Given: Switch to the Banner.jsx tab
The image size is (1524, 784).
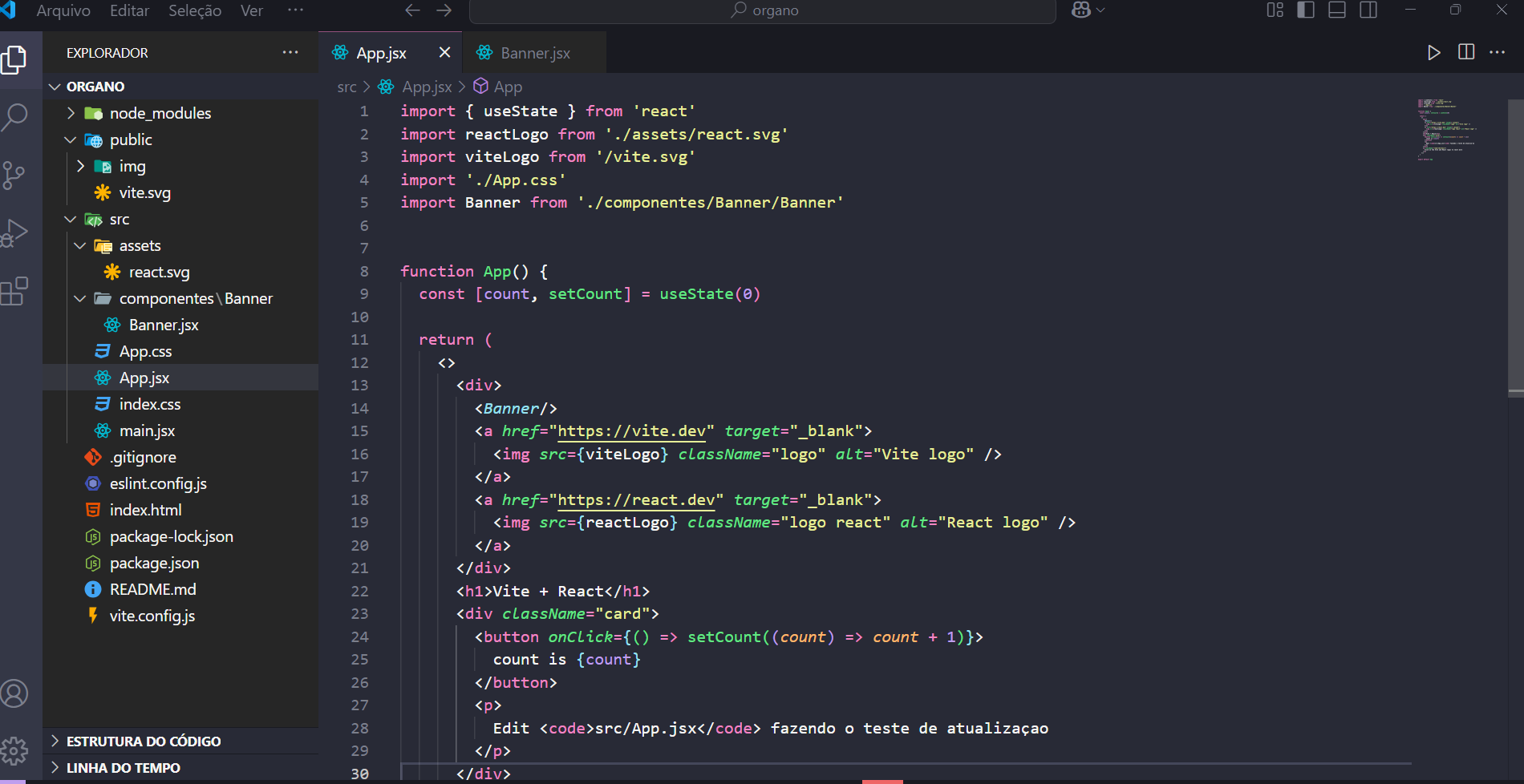Looking at the screenshot, I should tap(534, 53).
